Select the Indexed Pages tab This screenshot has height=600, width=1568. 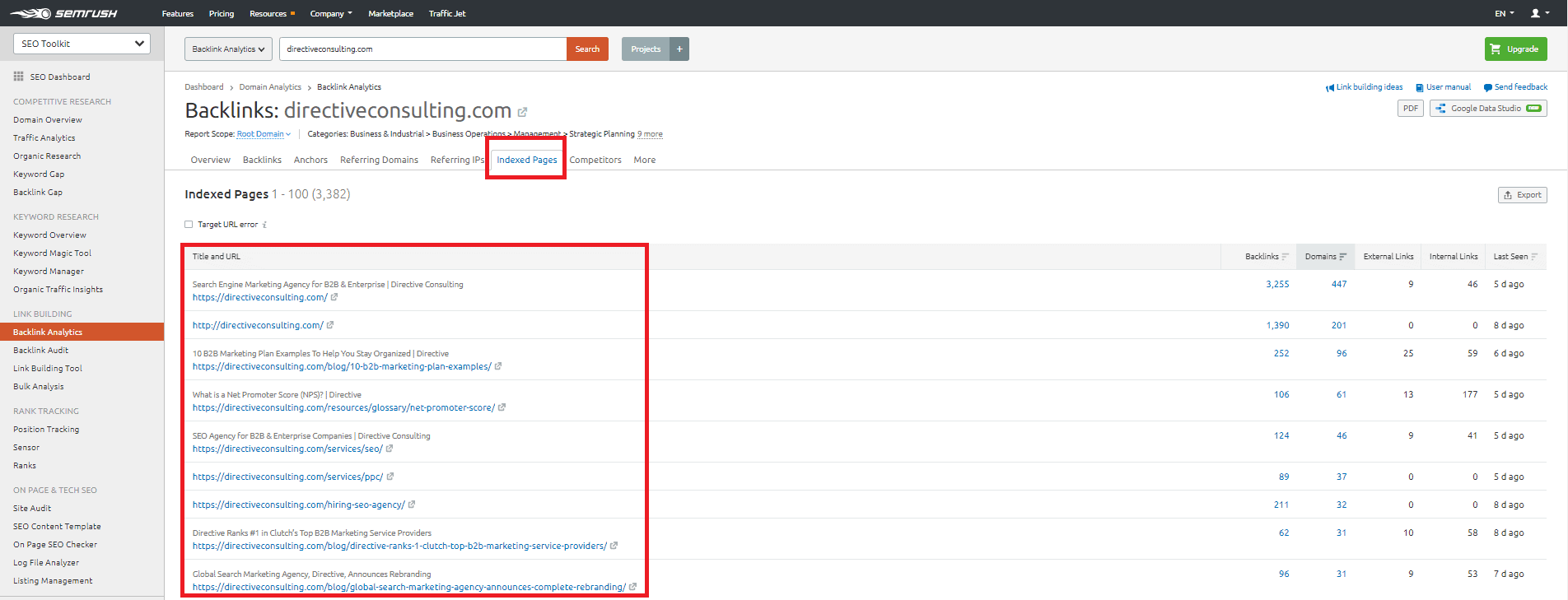(x=526, y=160)
